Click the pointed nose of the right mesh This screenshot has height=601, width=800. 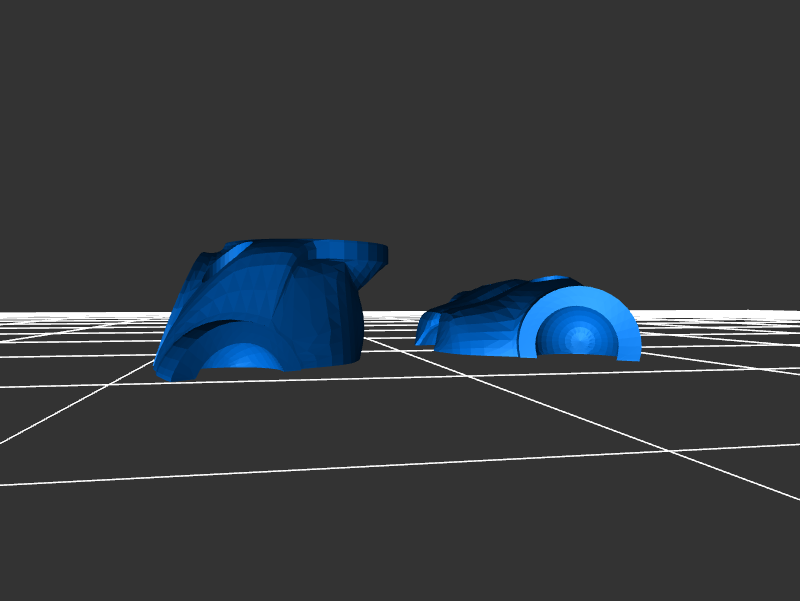pos(423,331)
